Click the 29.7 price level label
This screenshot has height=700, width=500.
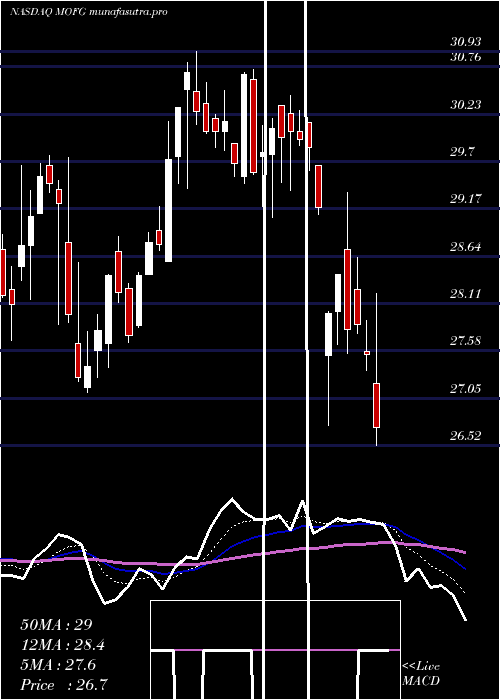(462, 152)
